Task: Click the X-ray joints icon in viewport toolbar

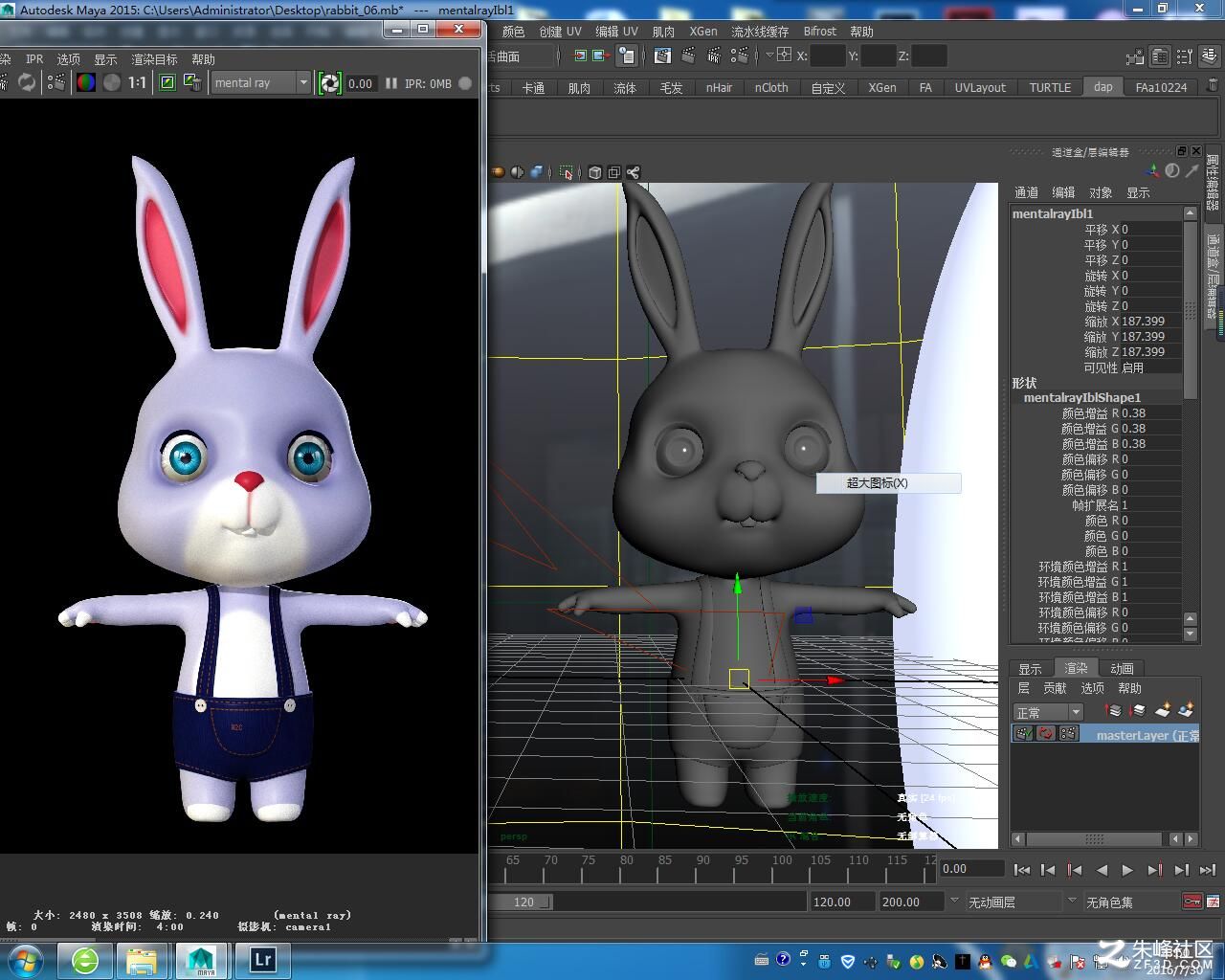Action: tap(633, 172)
